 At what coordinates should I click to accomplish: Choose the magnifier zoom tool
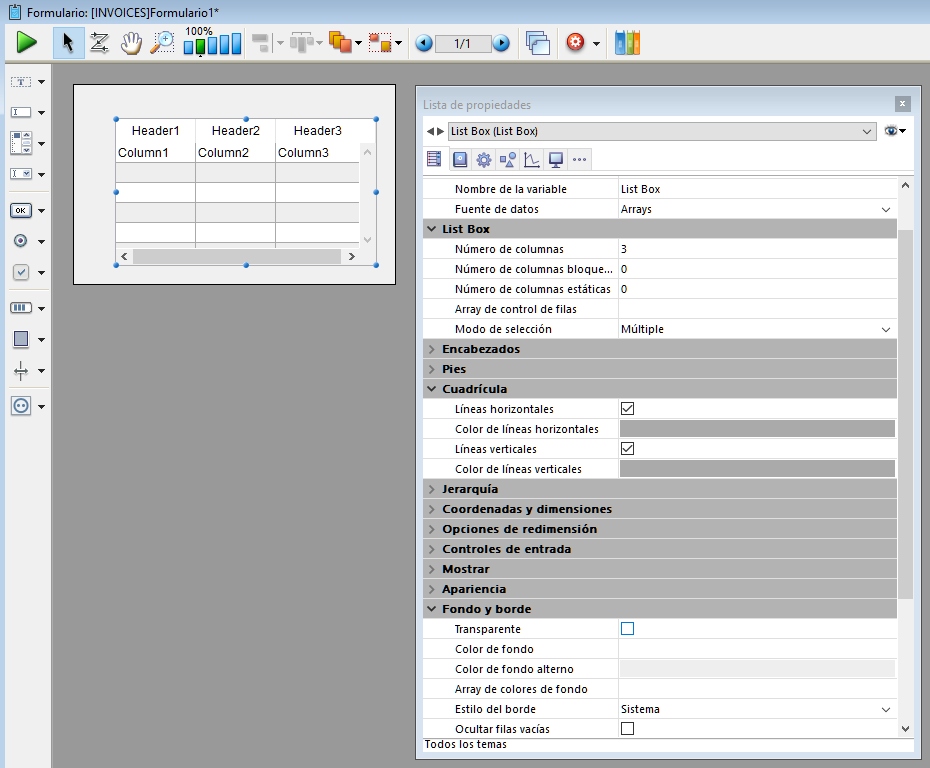pyautogui.click(x=161, y=43)
